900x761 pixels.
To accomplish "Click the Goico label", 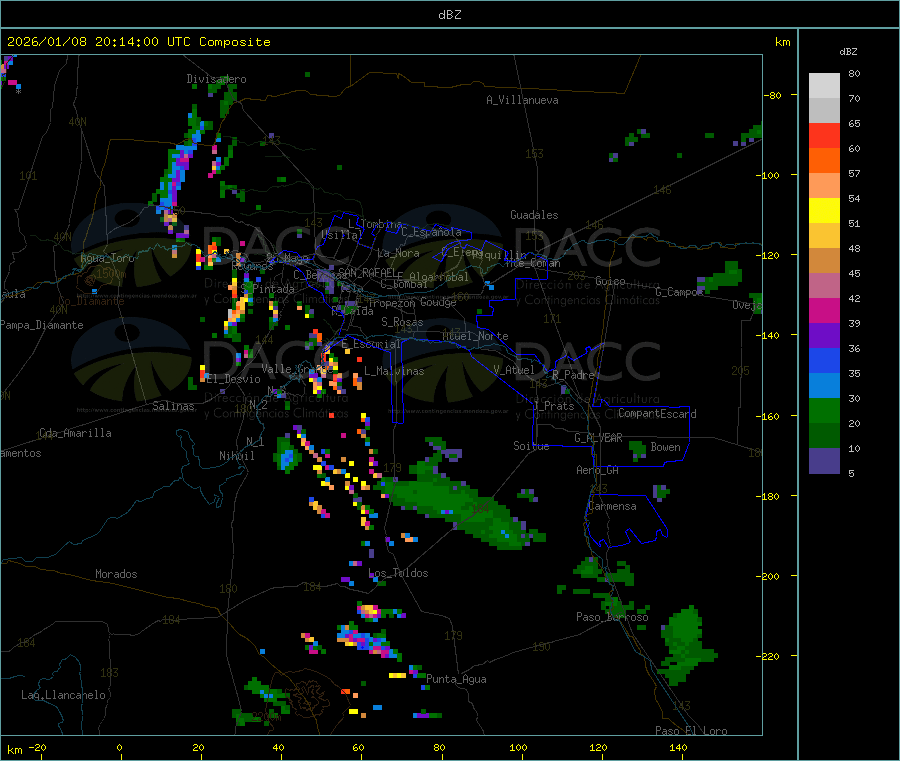I will [610, 281].
